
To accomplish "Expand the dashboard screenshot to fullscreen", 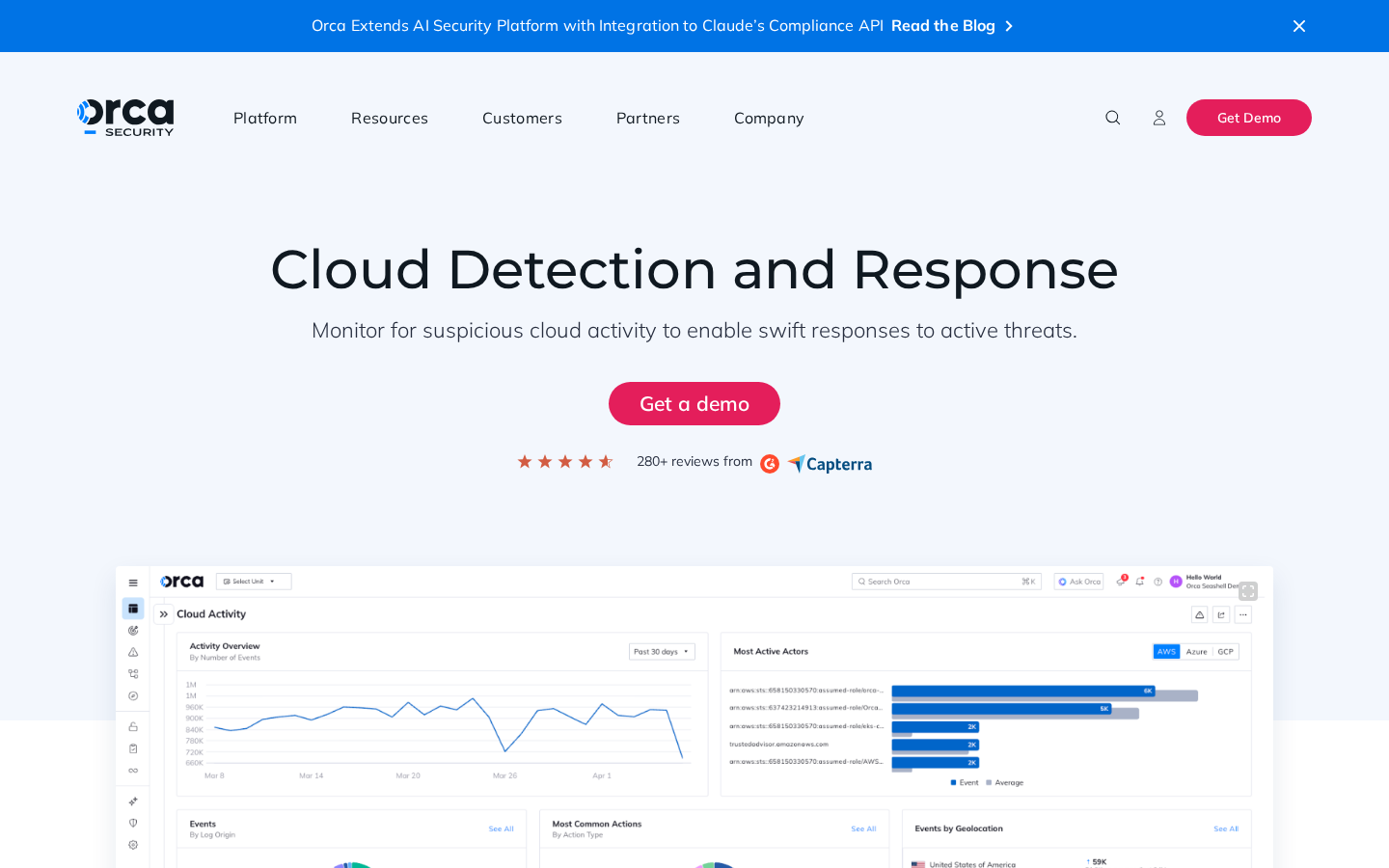I will pyautogui.click(x=1248, y=591).
